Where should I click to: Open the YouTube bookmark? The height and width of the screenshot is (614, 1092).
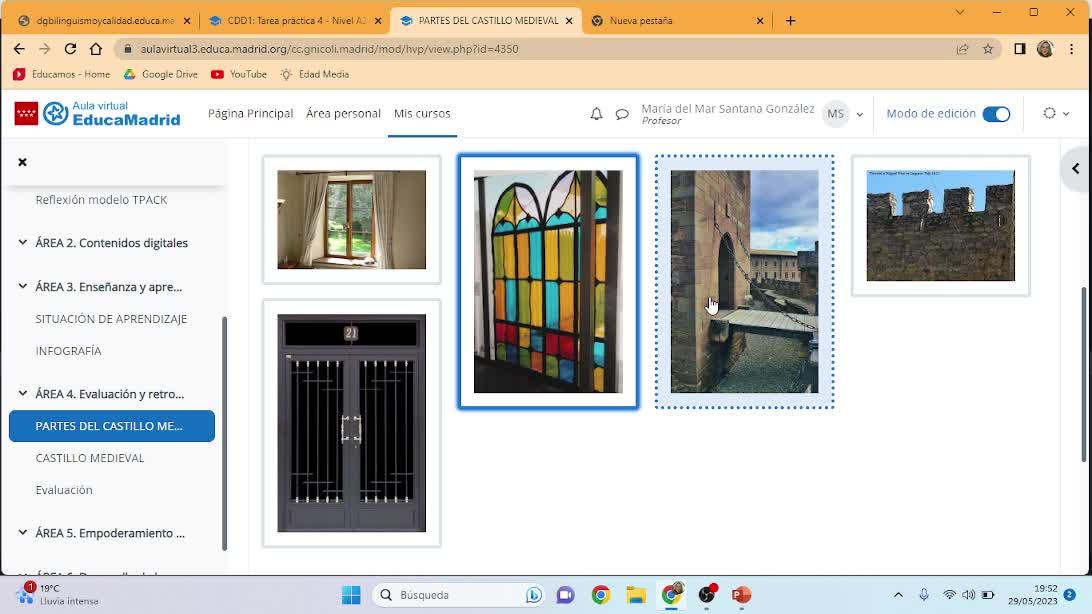click(238, 74)
